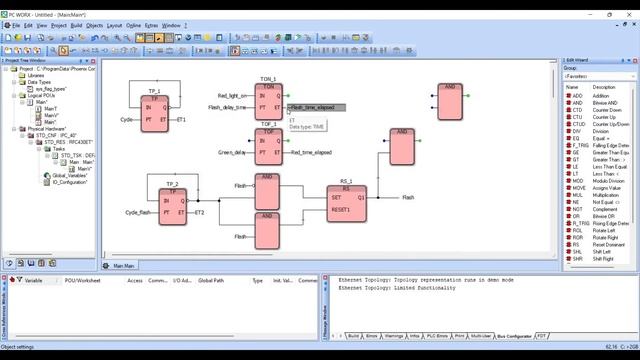Collapse the Project root tree node
Screen dimensions: 640x360
(6, 69)
